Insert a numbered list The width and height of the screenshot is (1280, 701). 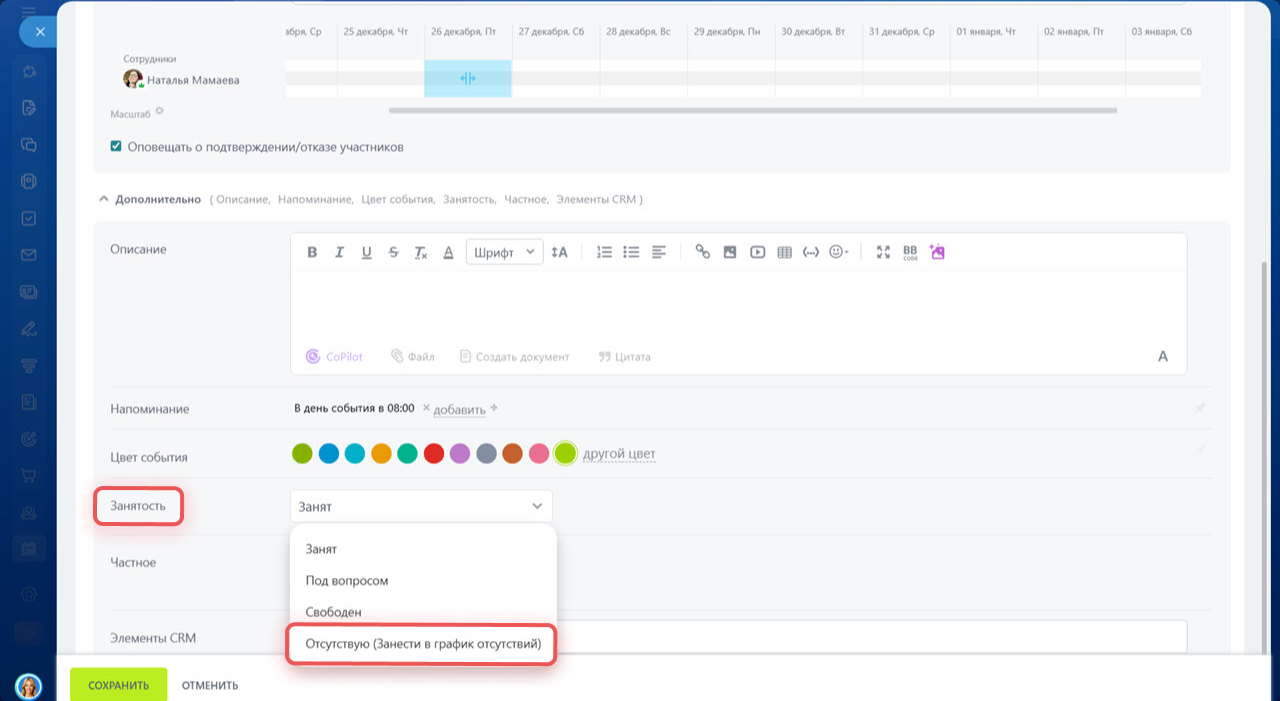[604, 252]
